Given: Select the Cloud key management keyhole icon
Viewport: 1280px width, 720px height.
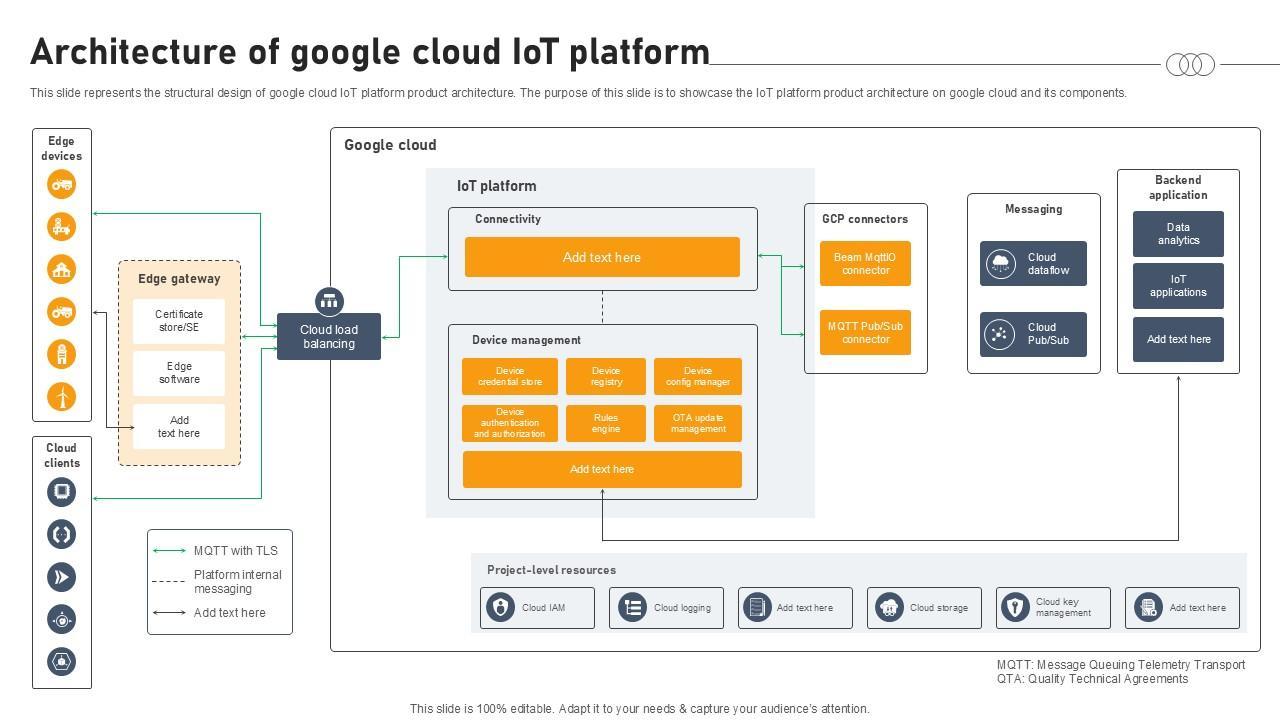Looking at the screenshot, I should tap(1015, 607).
